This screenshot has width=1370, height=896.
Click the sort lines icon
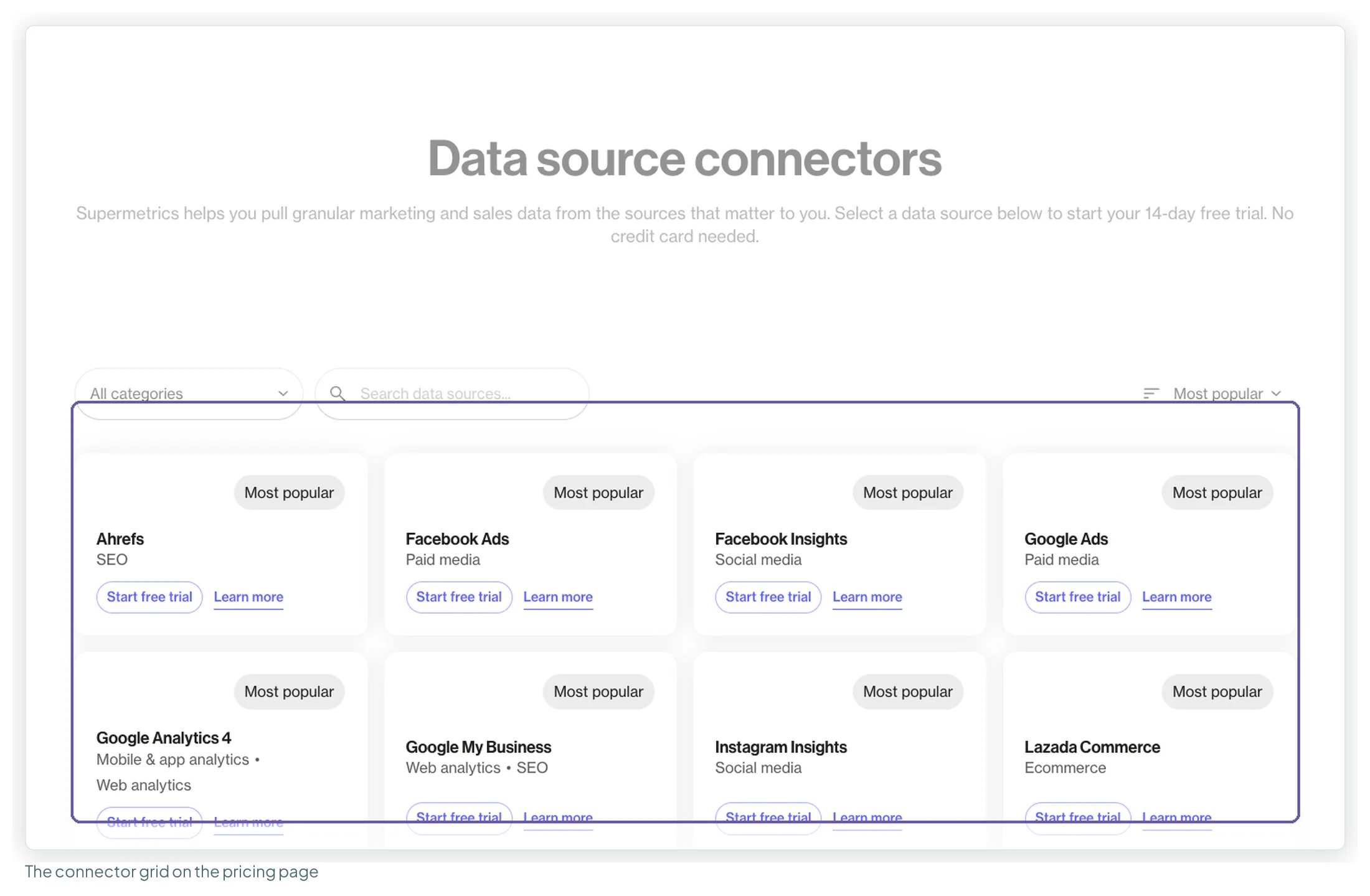(1151, 394)
